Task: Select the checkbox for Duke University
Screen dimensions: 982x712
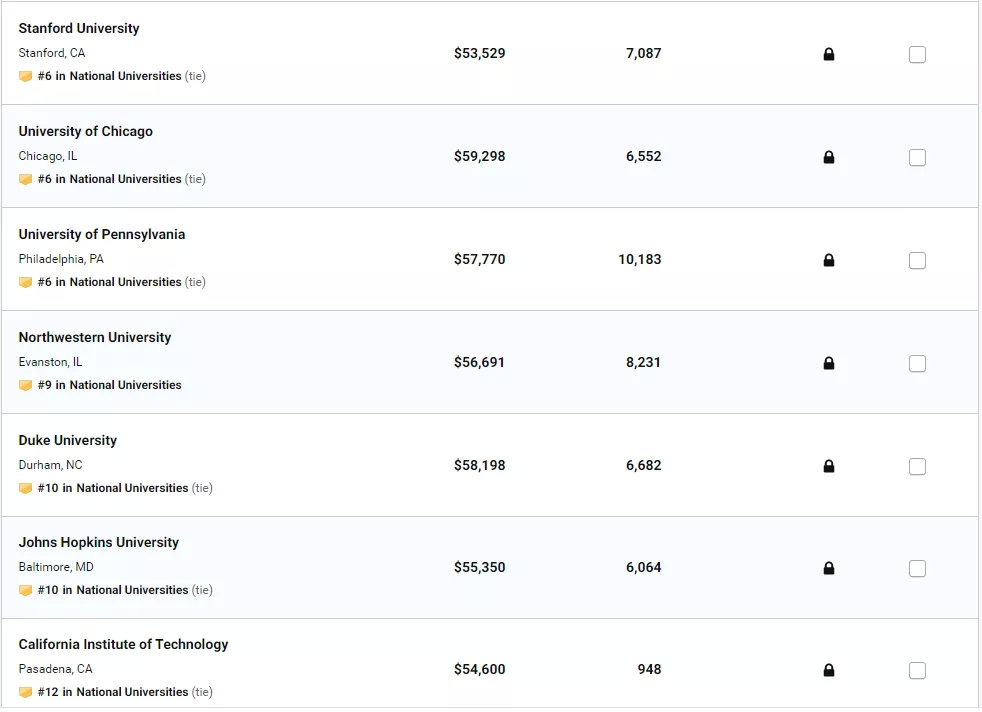Action: (917, 466)
